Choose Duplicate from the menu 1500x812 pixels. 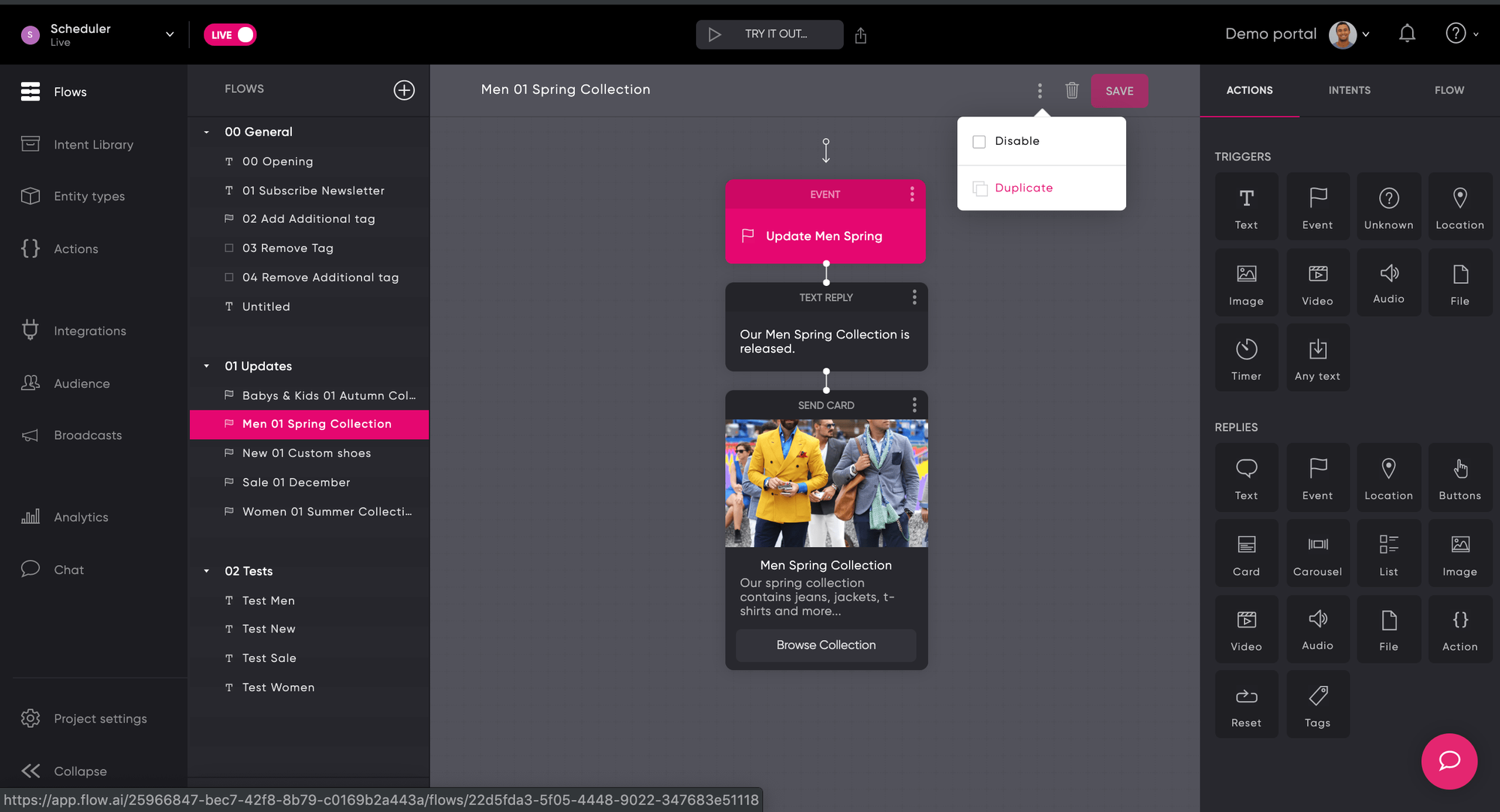[x=1023, y=188]
